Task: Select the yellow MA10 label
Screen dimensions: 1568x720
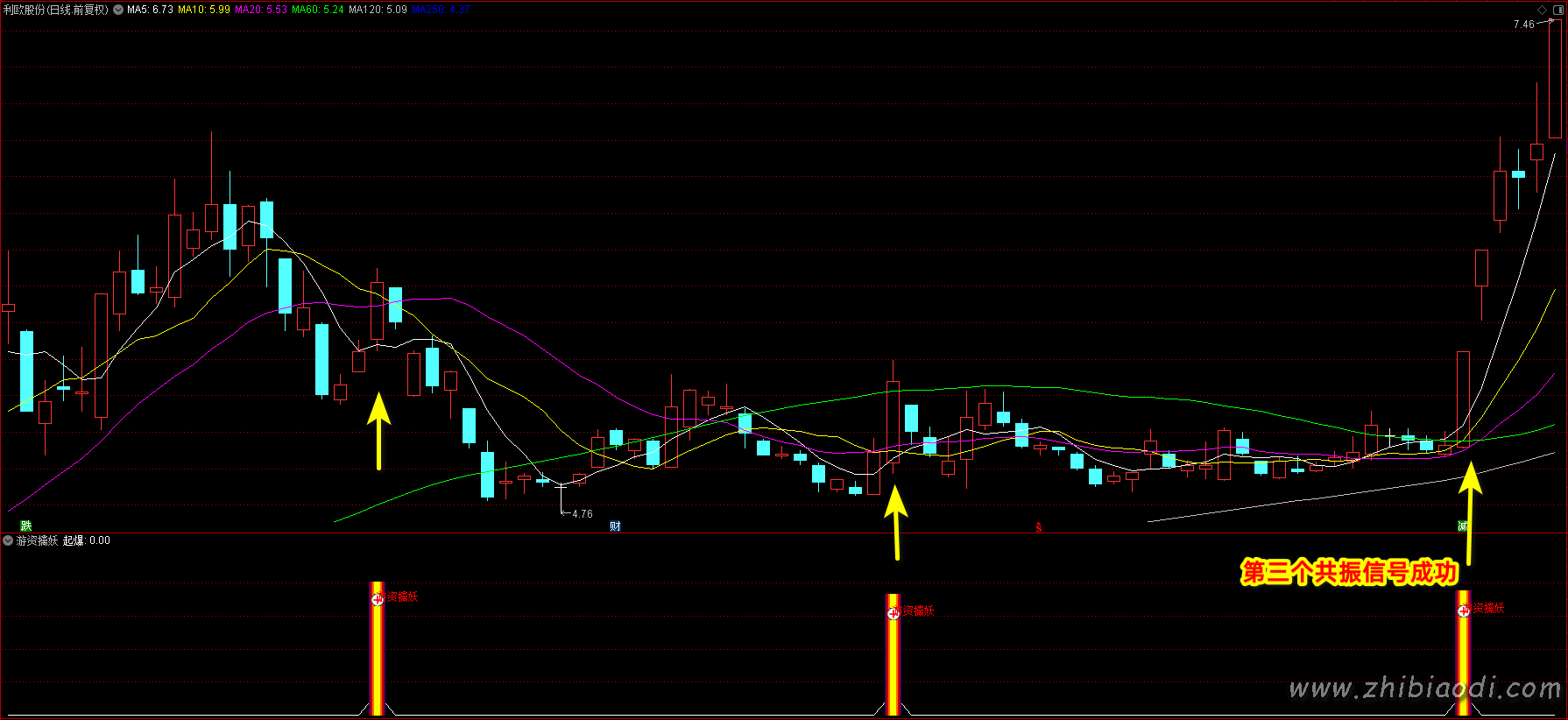Action: pos(203,10)
